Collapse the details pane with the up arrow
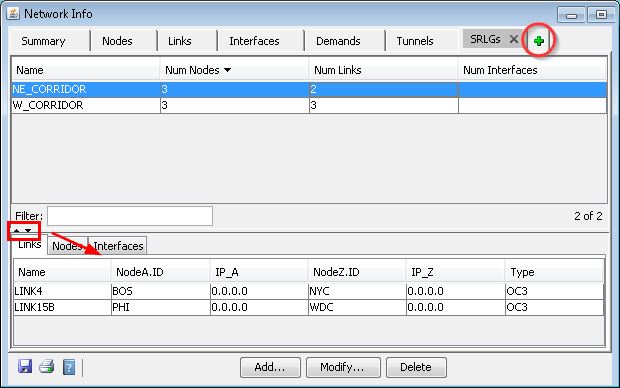The width and height of the screenshot is (620, 388). 17,230
